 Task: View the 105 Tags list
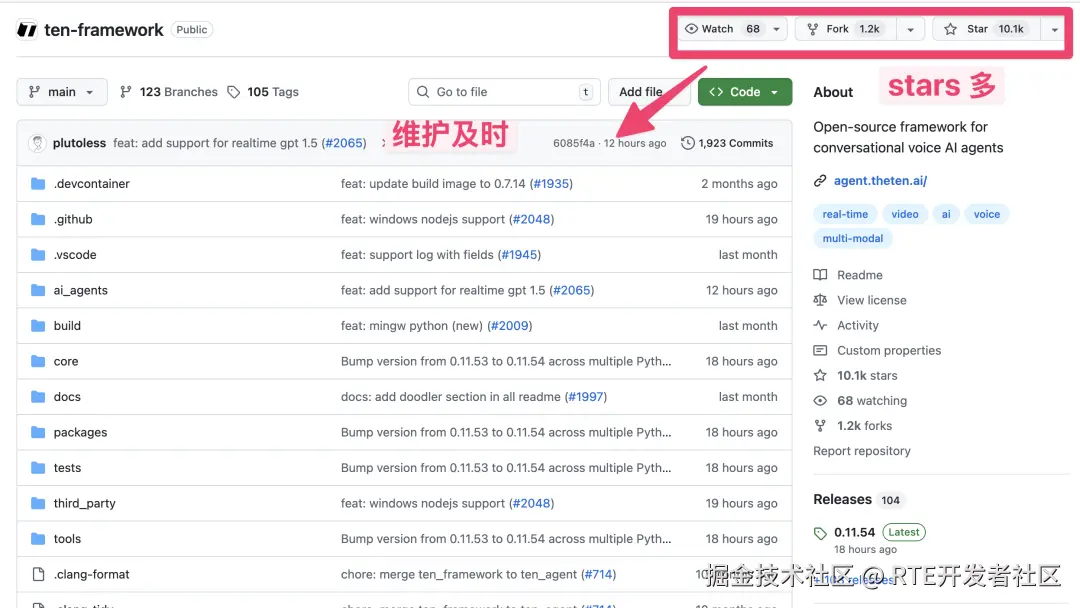(263, 92)
